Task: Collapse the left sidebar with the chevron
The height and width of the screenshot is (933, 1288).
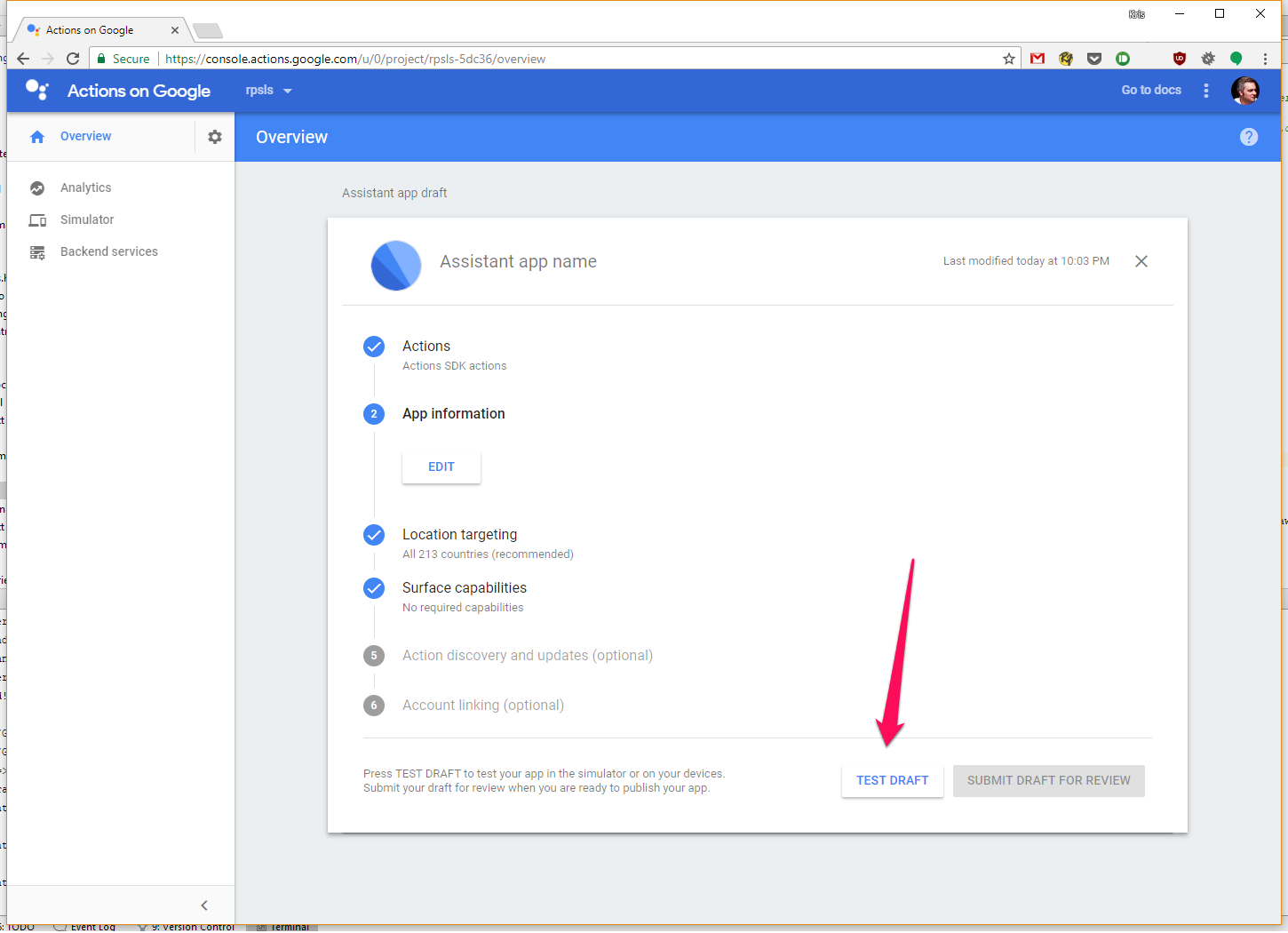Action: point(204,905)
